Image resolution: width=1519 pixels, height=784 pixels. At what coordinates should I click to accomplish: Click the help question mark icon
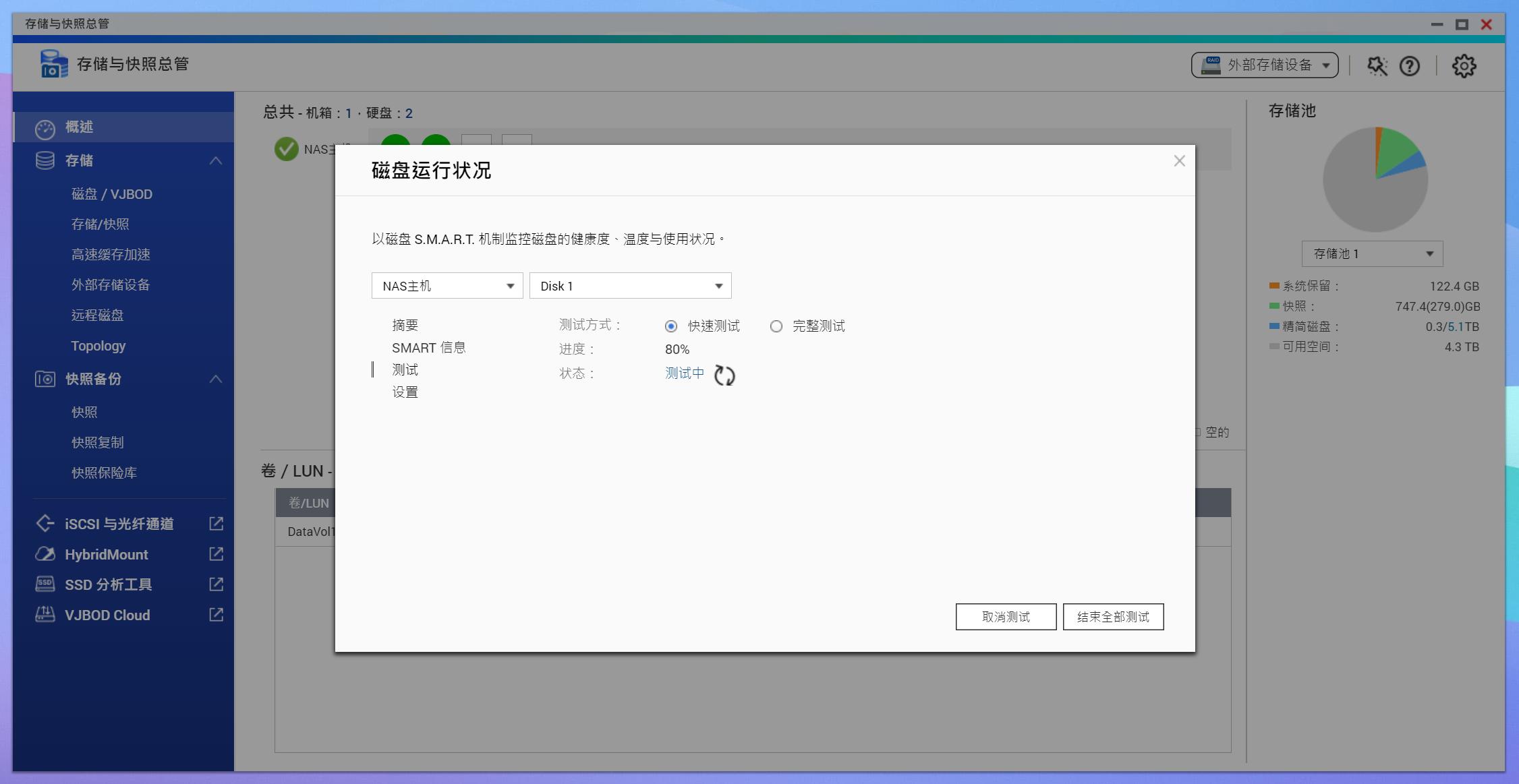pos(1410,65)
